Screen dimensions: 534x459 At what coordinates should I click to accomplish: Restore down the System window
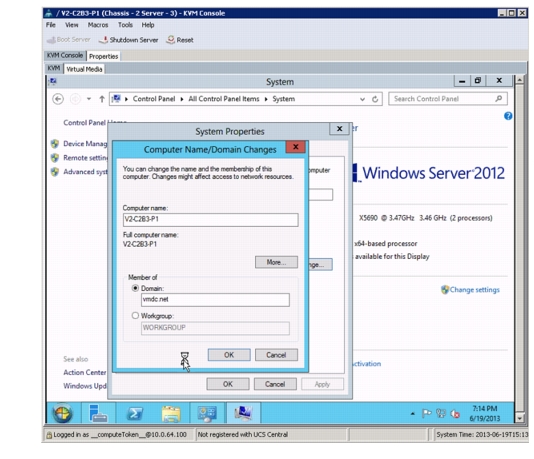(x=478, y=81)
